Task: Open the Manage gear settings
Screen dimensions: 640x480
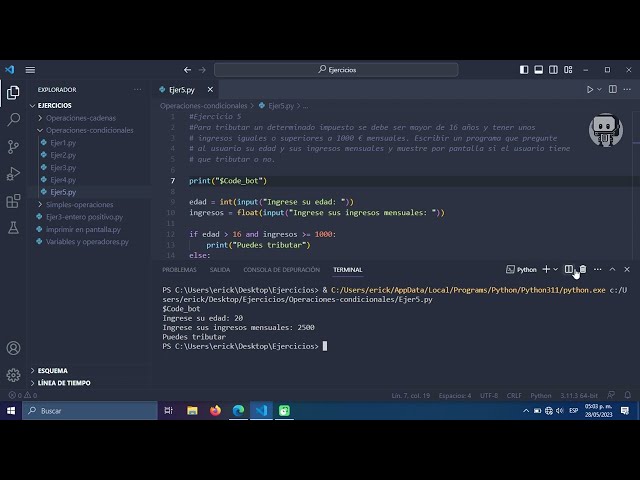Action: click(x=13, y=375)
